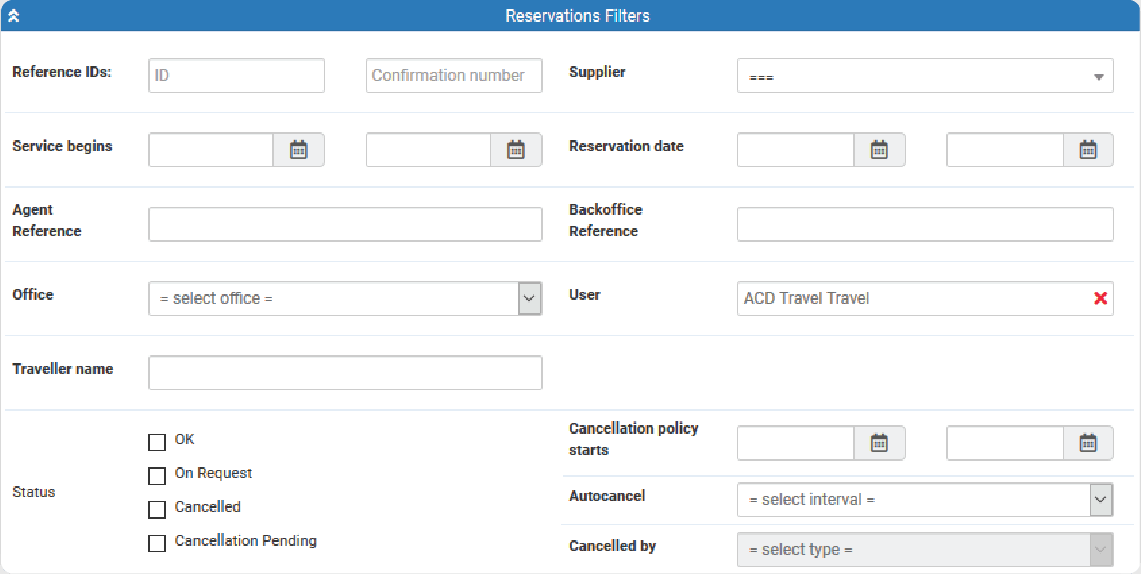Open calendar for Cancellation policy end date

click(x=1088, y=443)
